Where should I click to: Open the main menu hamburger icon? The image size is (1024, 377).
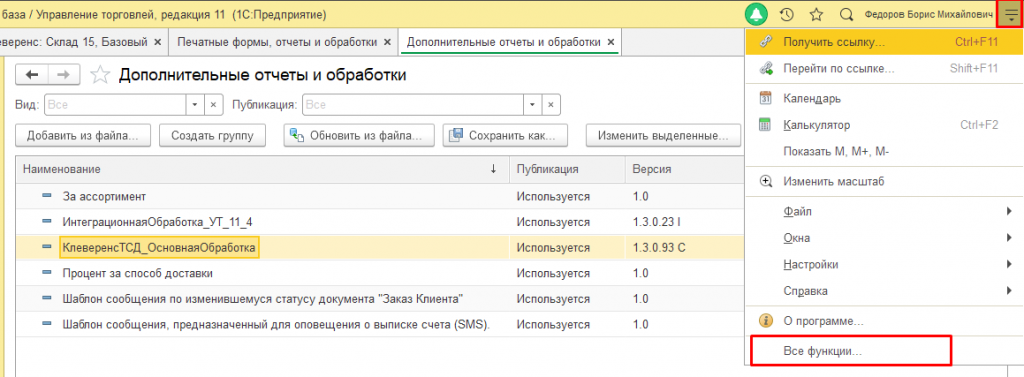click(x=1010, y=14)
